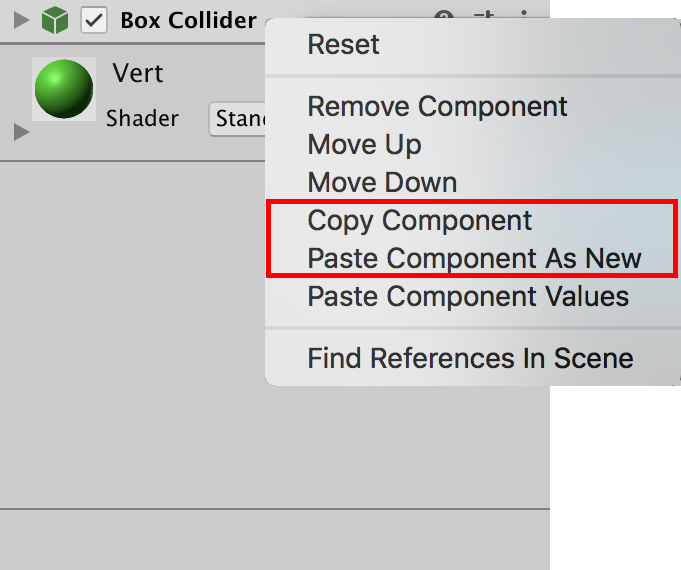Click Move Up in the context menu
Screen dimensions: 681x570
(x=364, y=144)
